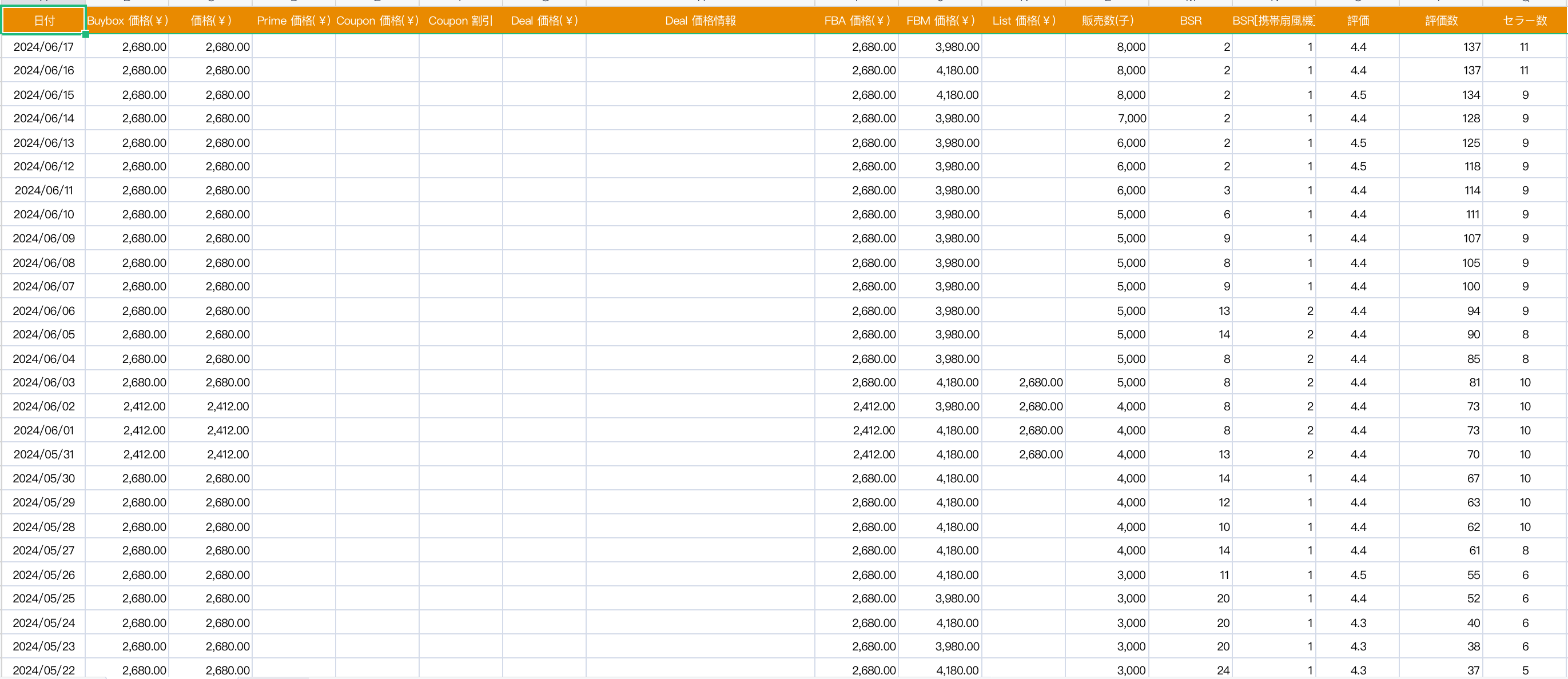Image resolution: width=1568 pixels, height=679 pixels.
Task: Select FBM price 4,180.00 on 2024/06/16
Action: tap(940, 70)
